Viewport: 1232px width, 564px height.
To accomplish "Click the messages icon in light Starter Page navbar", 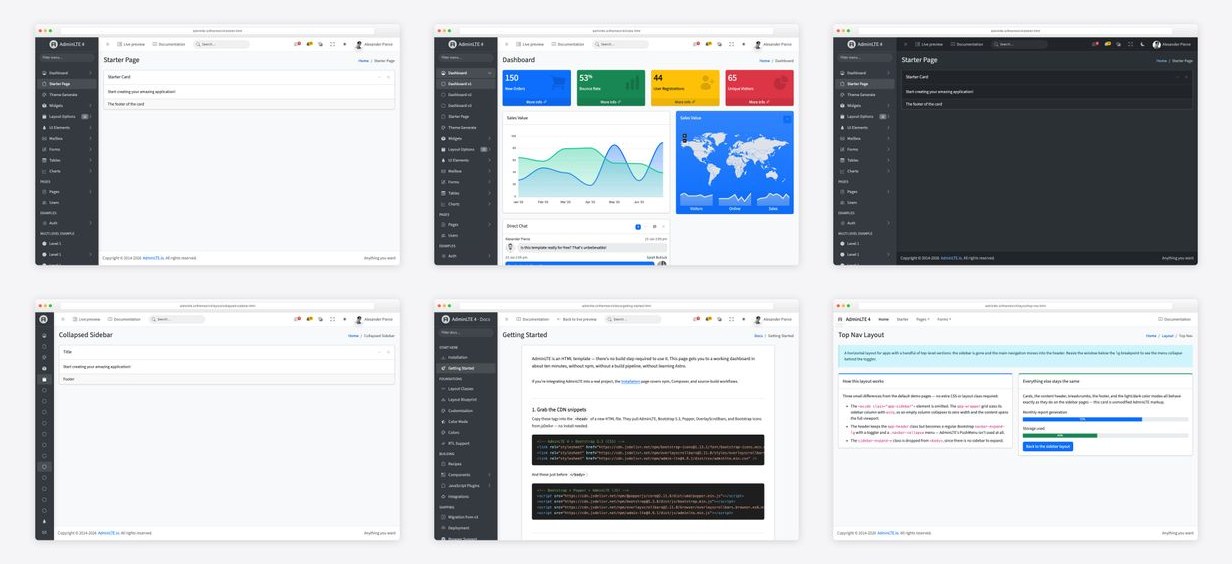I will 297,44.
